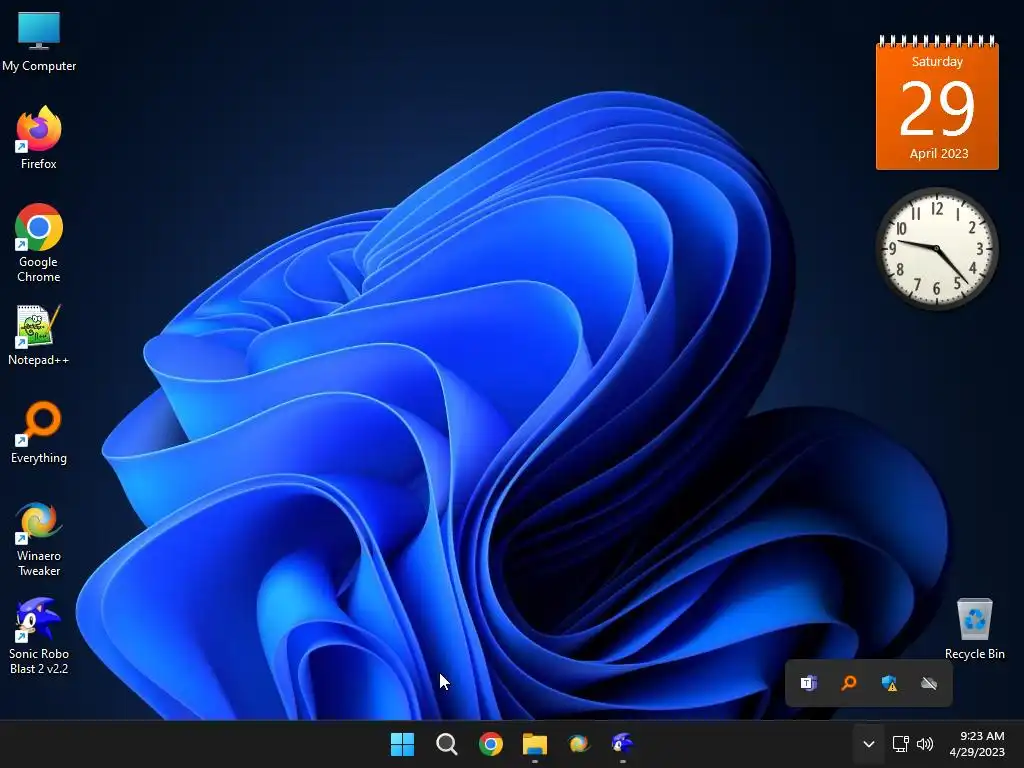Select the Sonic Robo Blast 2 shortcut
Screen dimensions: 1024x768
[39, 636]
